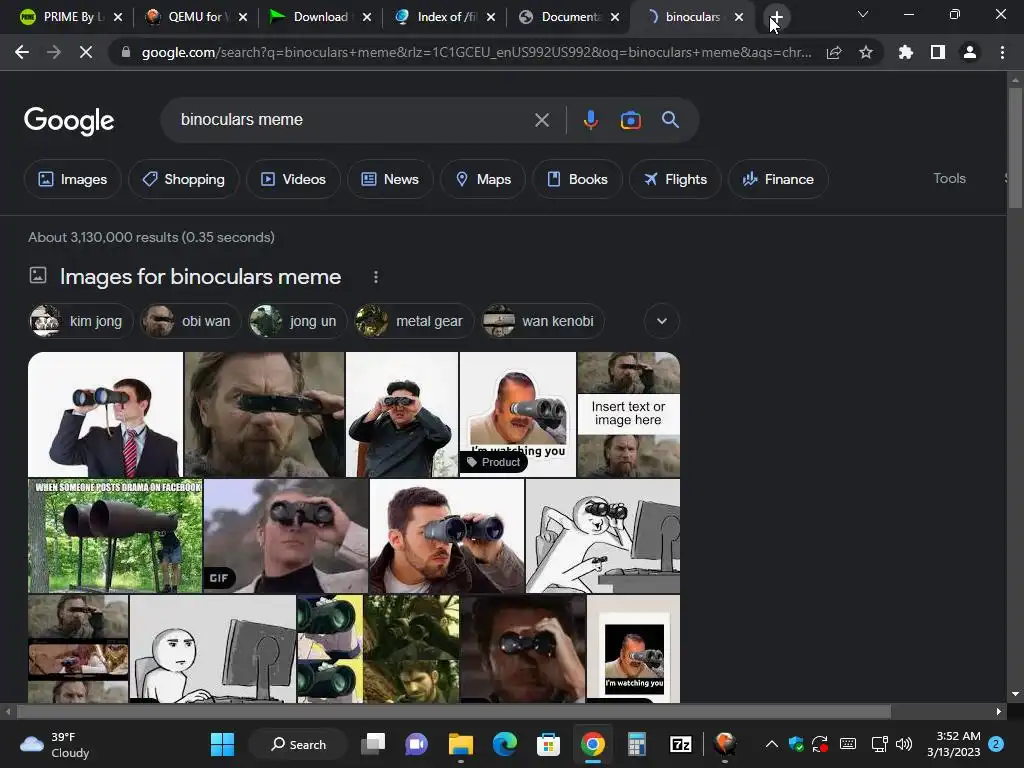Open File Explorer from taskbar
This screenshot has width=1024, height=768.
(460, 744)
